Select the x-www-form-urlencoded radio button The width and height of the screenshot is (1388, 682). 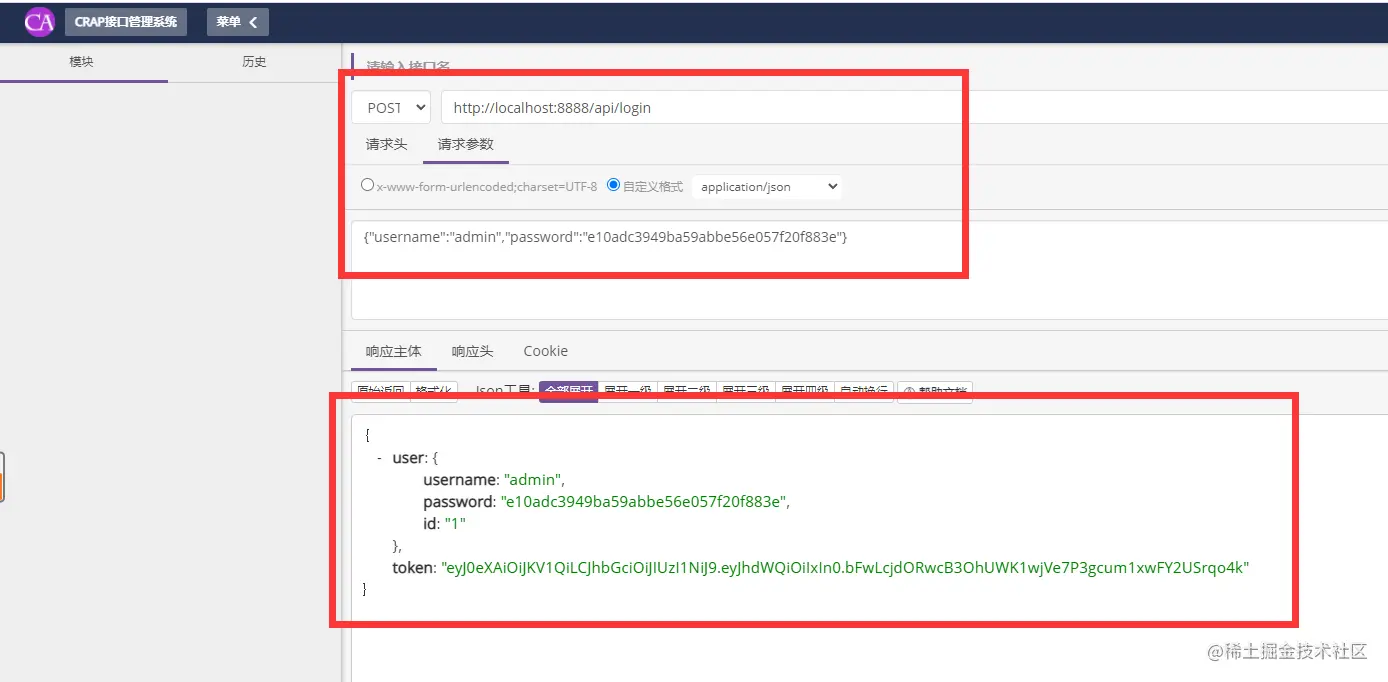click(367, 185)
